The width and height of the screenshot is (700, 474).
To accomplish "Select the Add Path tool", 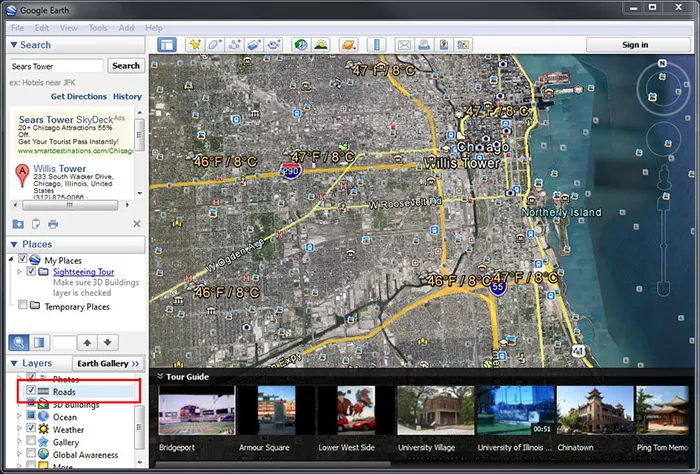I will pos(234,45).
